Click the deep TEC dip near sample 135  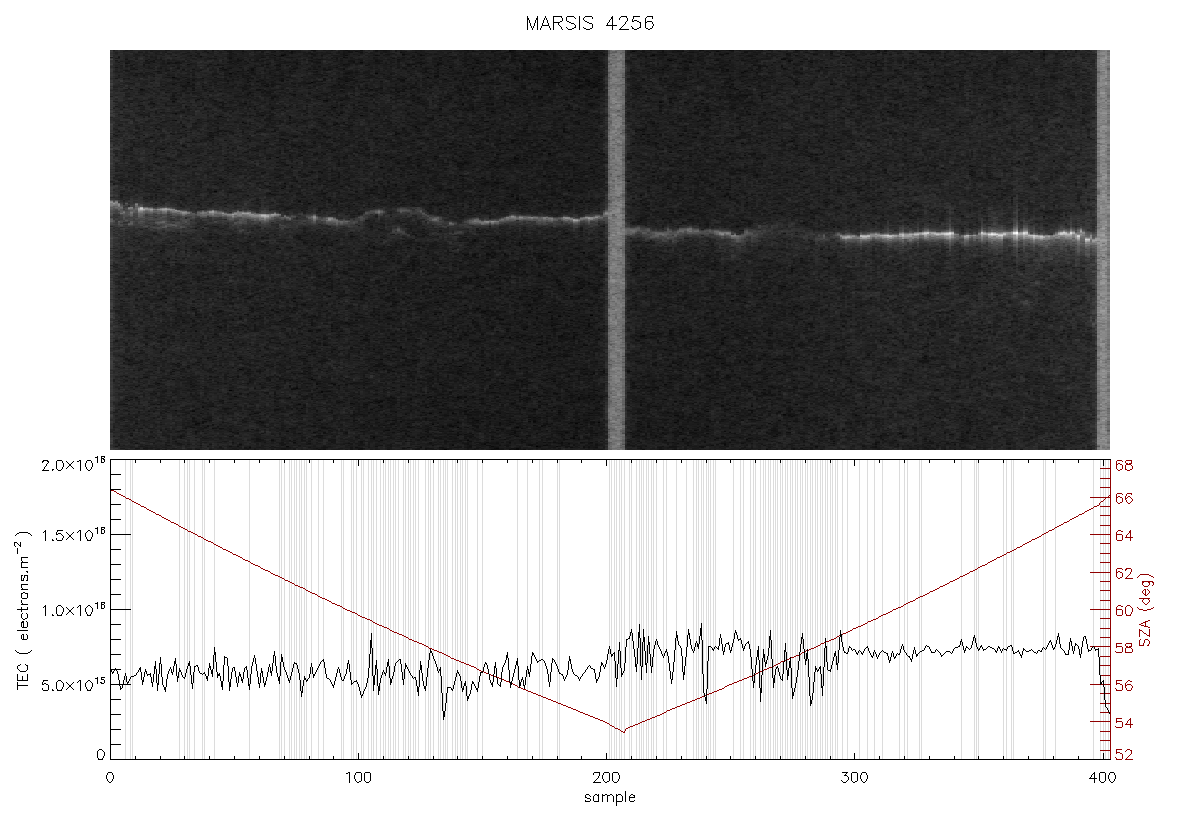[444, 717]
